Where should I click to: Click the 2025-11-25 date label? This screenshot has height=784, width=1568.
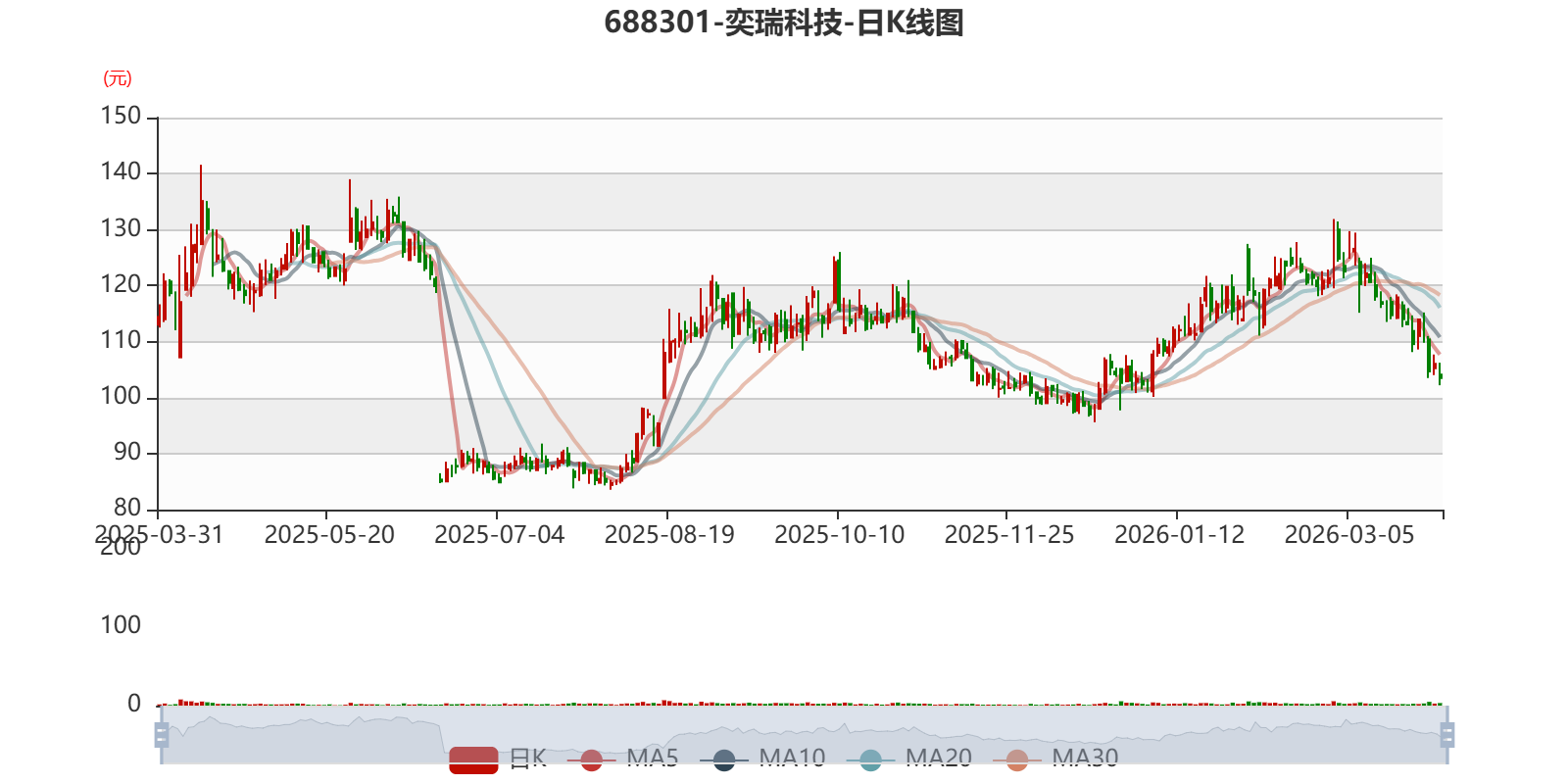click(x=1009, y=534)
